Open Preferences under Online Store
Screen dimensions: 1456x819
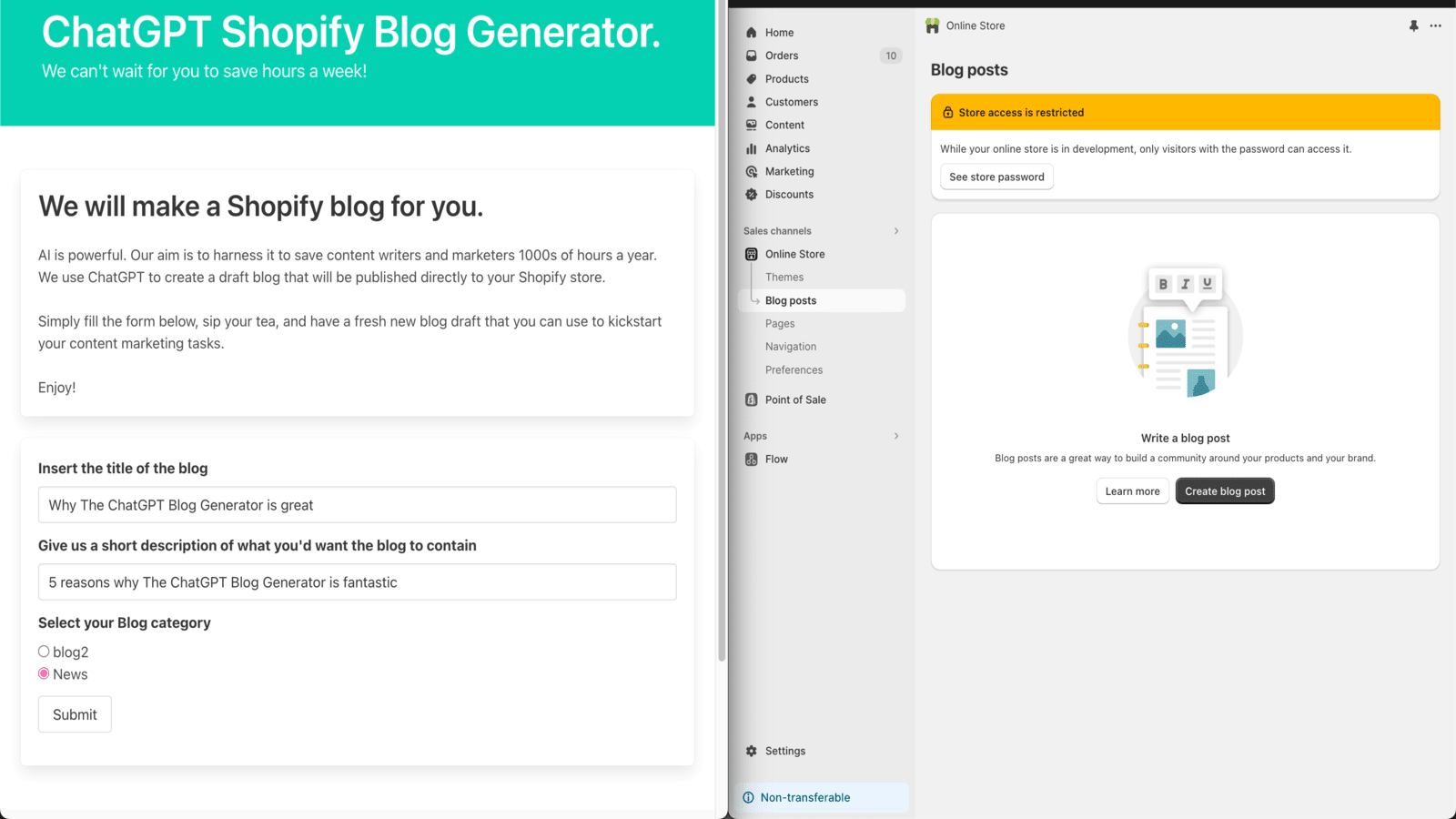[x=794, y=370]
